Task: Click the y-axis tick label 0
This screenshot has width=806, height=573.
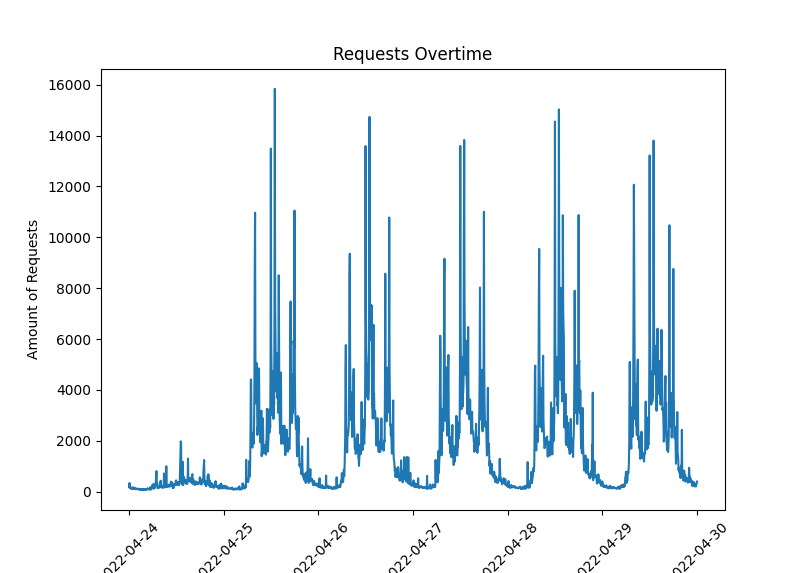Action: click(87, 492)
